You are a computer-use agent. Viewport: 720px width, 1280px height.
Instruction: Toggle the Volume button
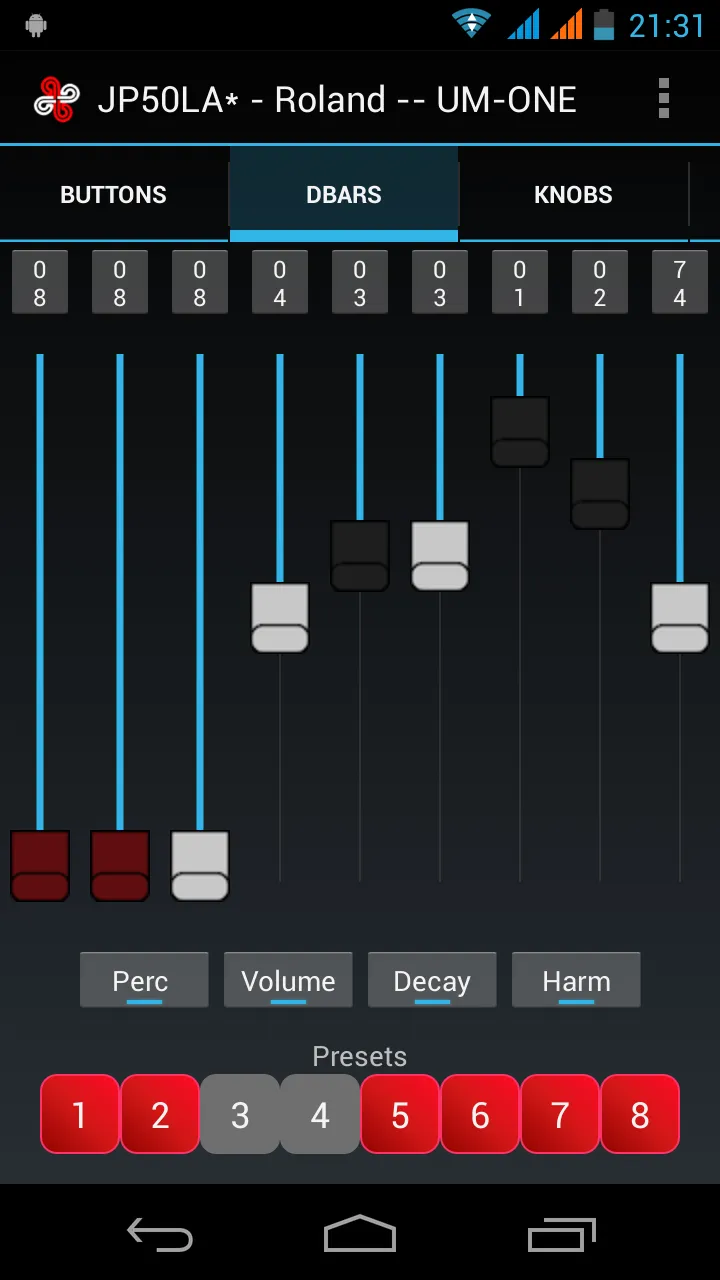point(288,980)
